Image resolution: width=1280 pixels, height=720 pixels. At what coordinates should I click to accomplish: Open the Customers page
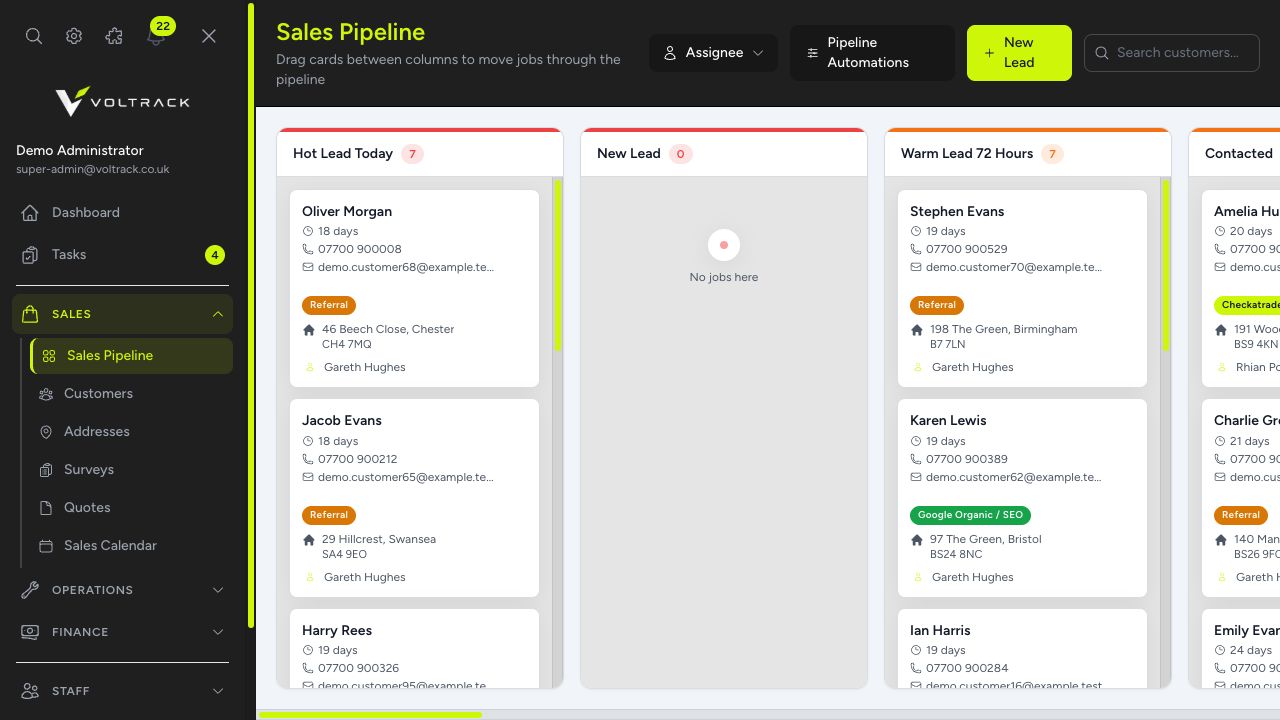[x=132, y=394]
